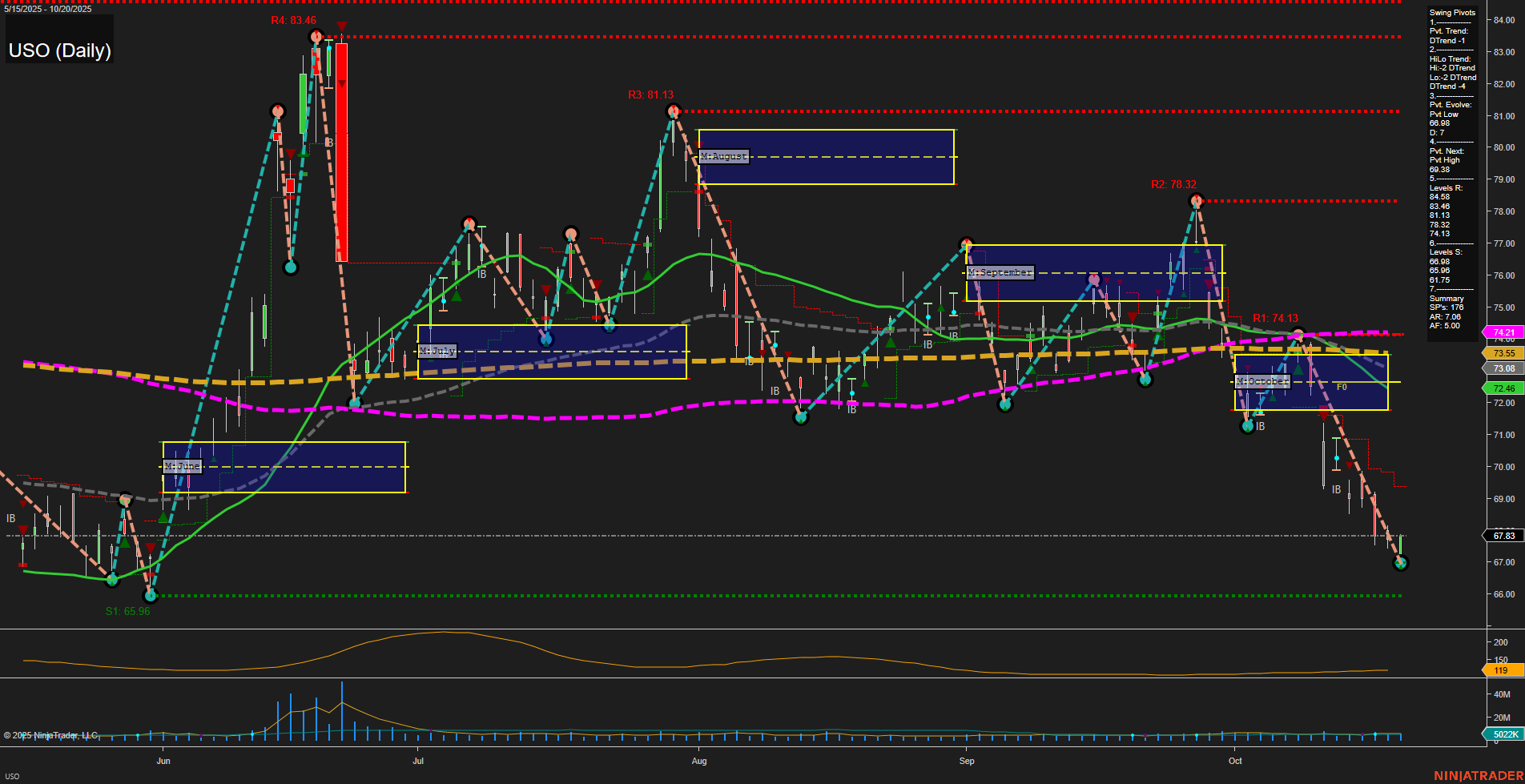This screenshot has height=784, width=1525.
Task: Click the teal pivot dot near S1 low
Action: [151, 595]
